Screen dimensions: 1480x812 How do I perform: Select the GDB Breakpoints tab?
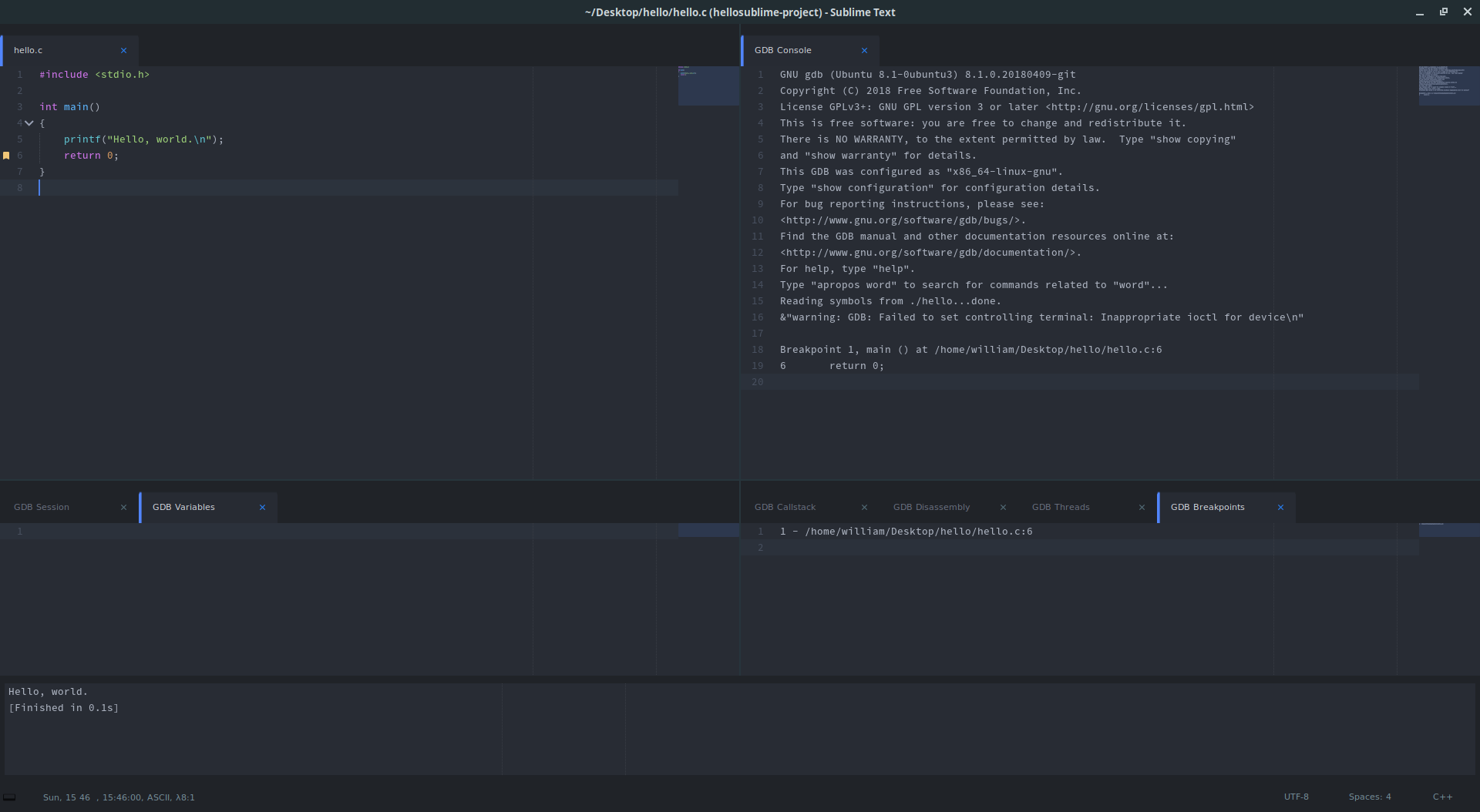1226,508
